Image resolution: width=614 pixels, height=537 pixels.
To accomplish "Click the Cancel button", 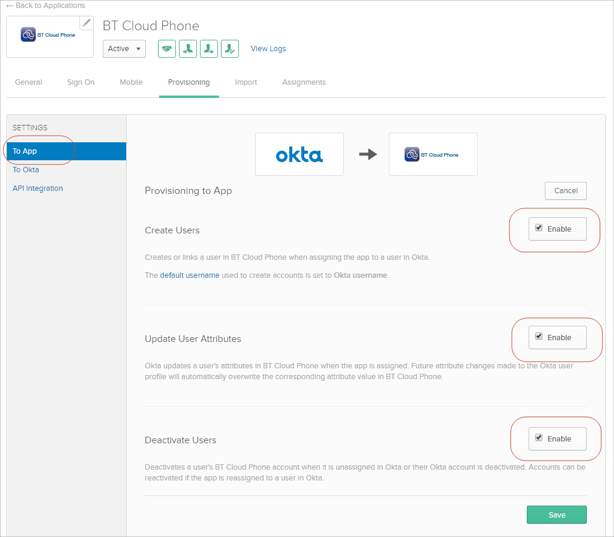I will pos(565,190).
